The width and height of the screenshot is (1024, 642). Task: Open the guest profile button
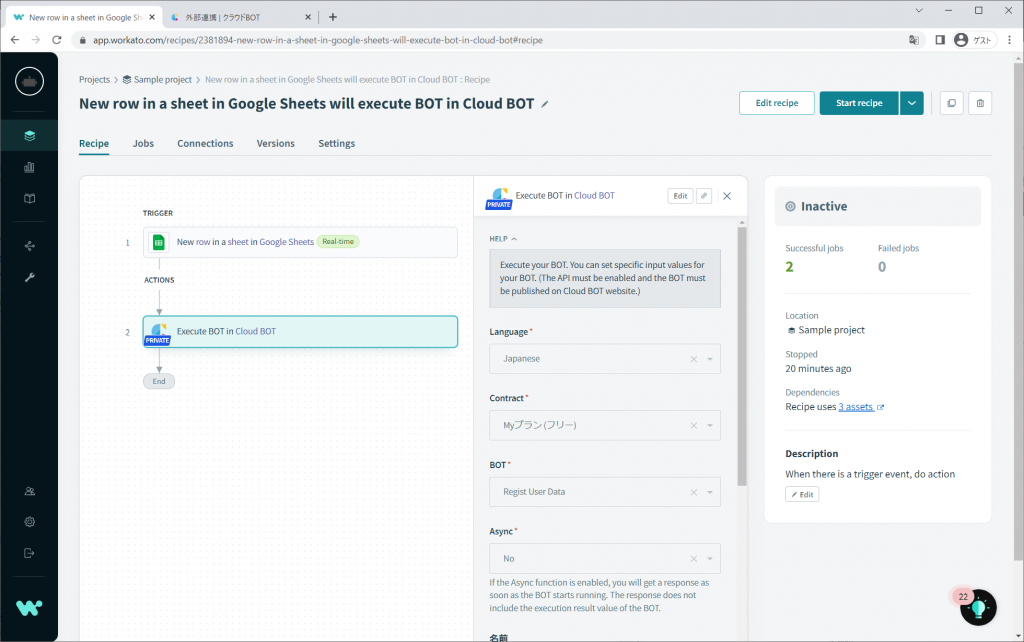coord(974,40)
